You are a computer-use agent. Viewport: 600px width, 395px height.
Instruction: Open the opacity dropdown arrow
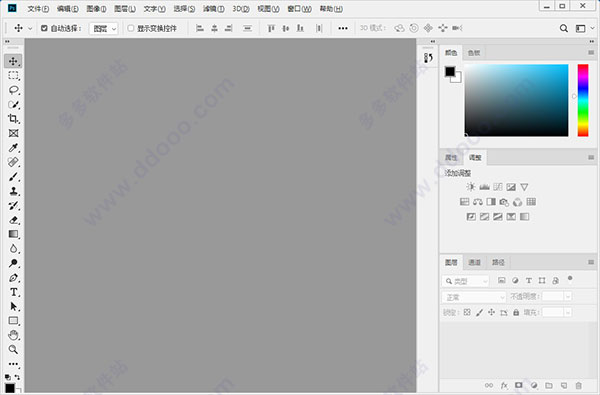pyautogui.click(x=568, y=297)
